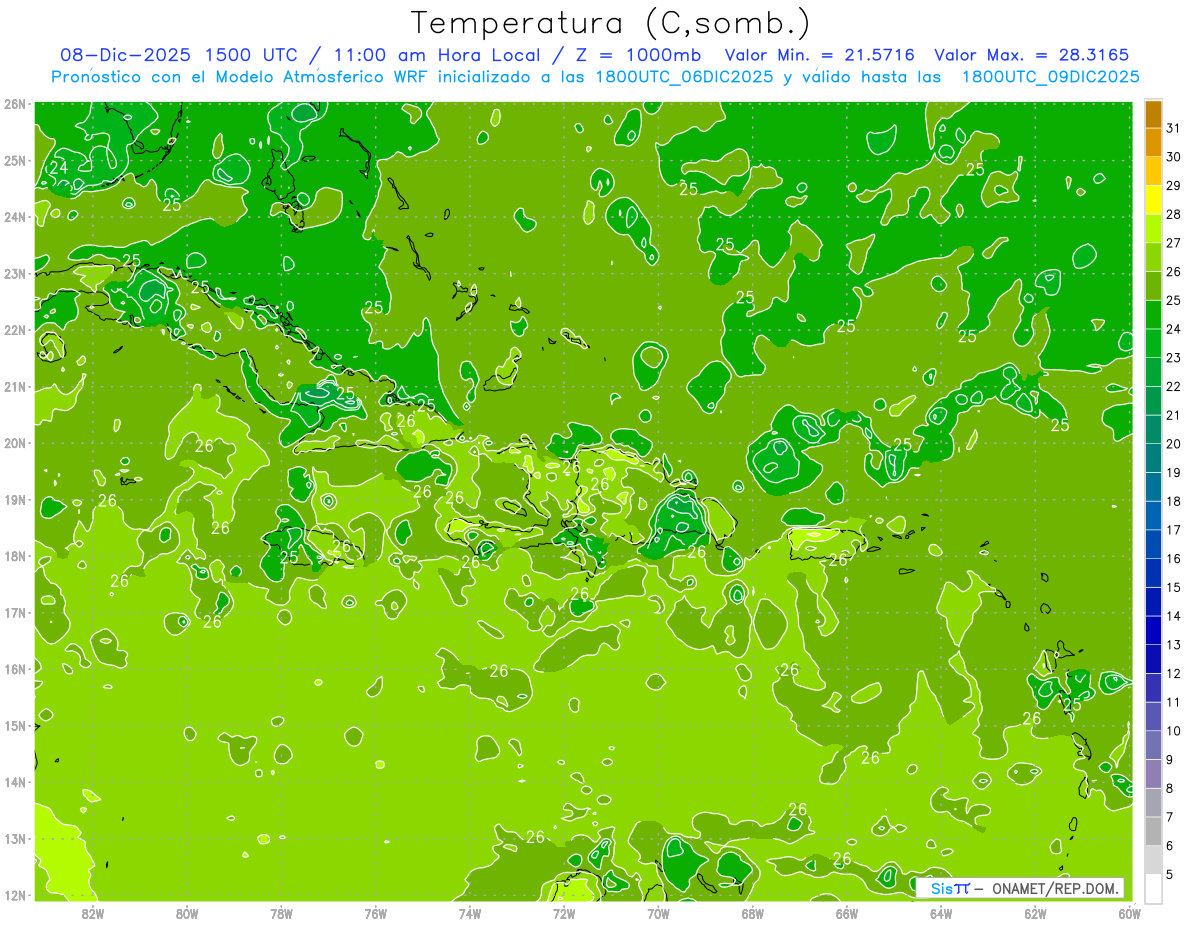Click the color bar legend value "14"
The image size is (1200, 927).
coord(1173,616)
